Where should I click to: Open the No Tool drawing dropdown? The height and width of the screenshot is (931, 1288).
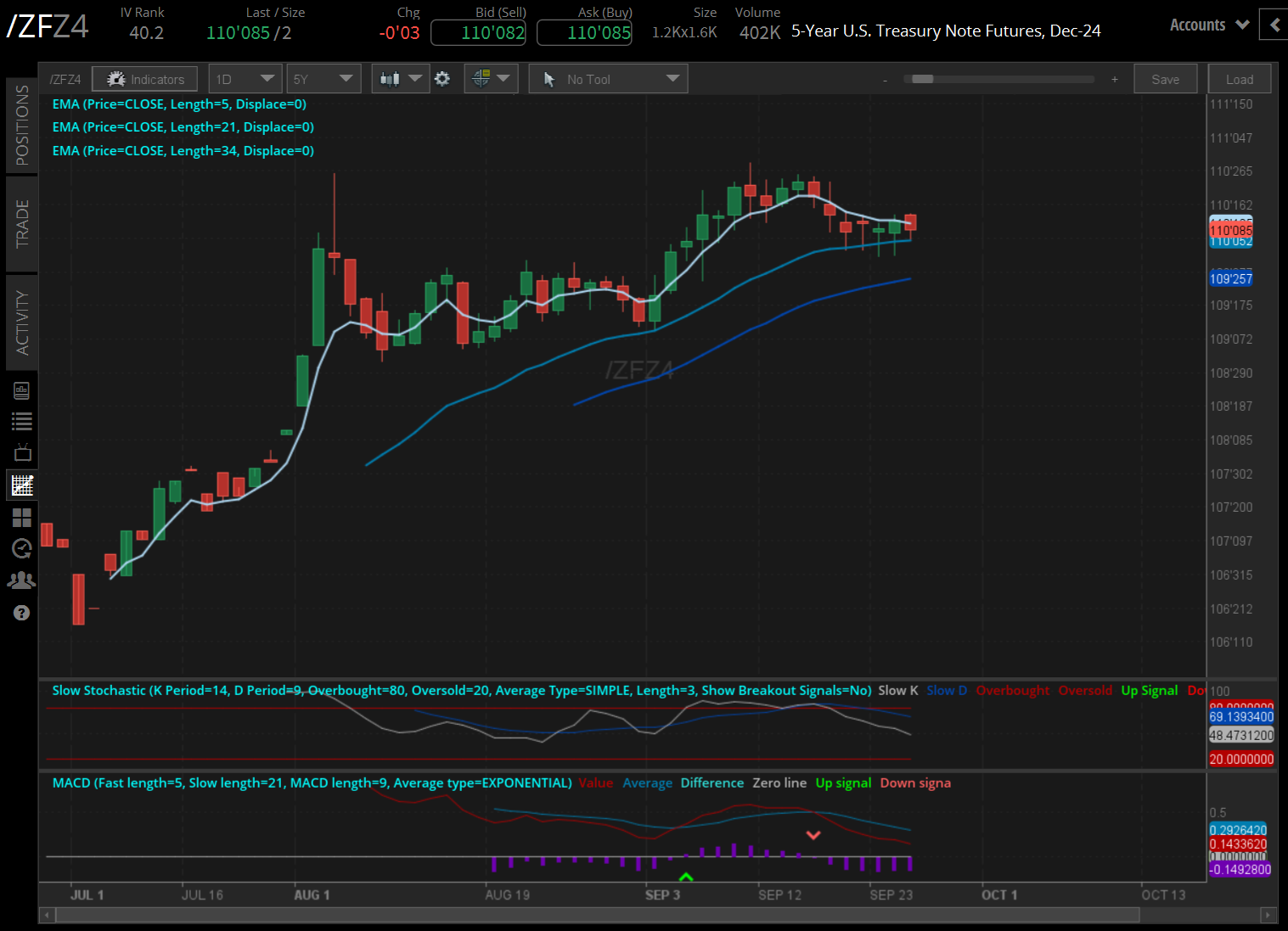[x=608, y=79]
